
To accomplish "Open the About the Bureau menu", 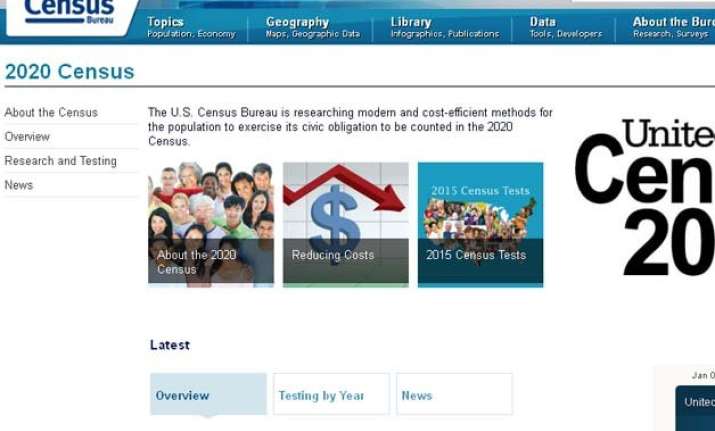I will pyautogui.click(x=674, y=27).
